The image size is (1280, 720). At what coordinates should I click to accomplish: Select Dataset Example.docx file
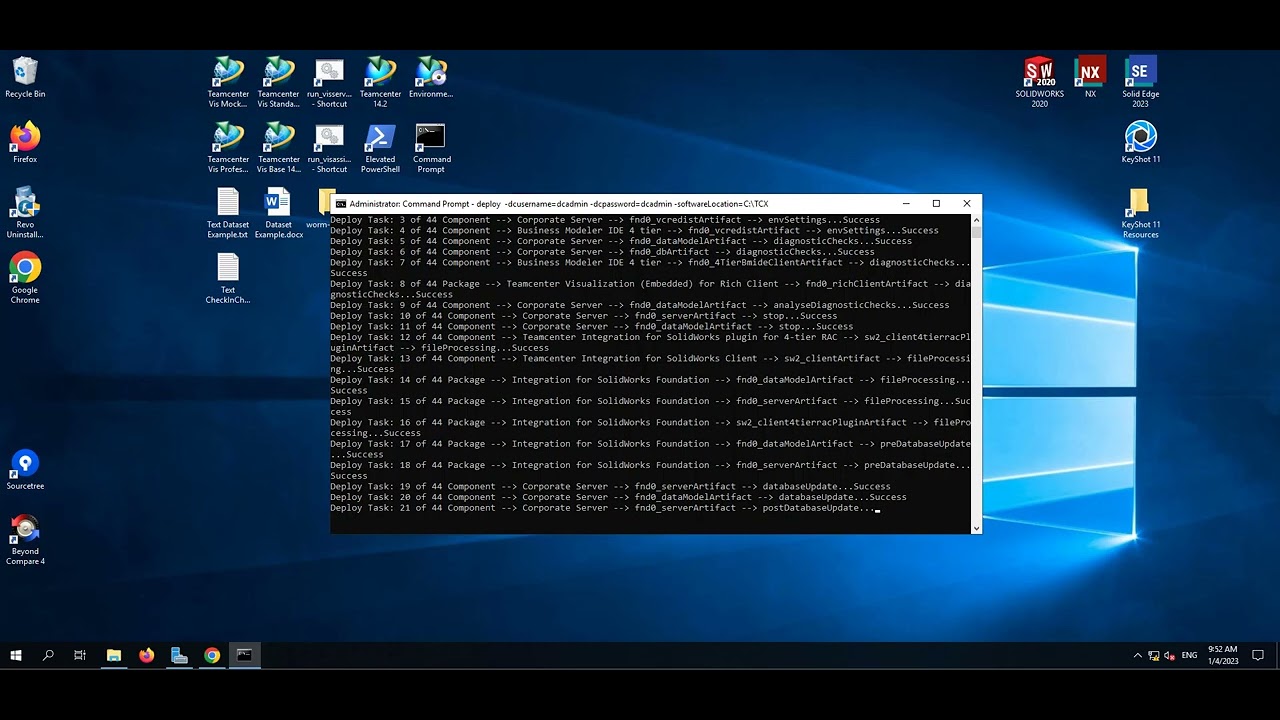coord(278,213)
